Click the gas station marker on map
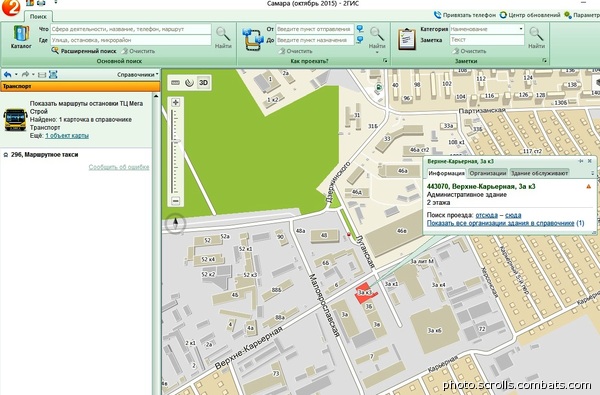Screen dimensions: 600x395 378,88
